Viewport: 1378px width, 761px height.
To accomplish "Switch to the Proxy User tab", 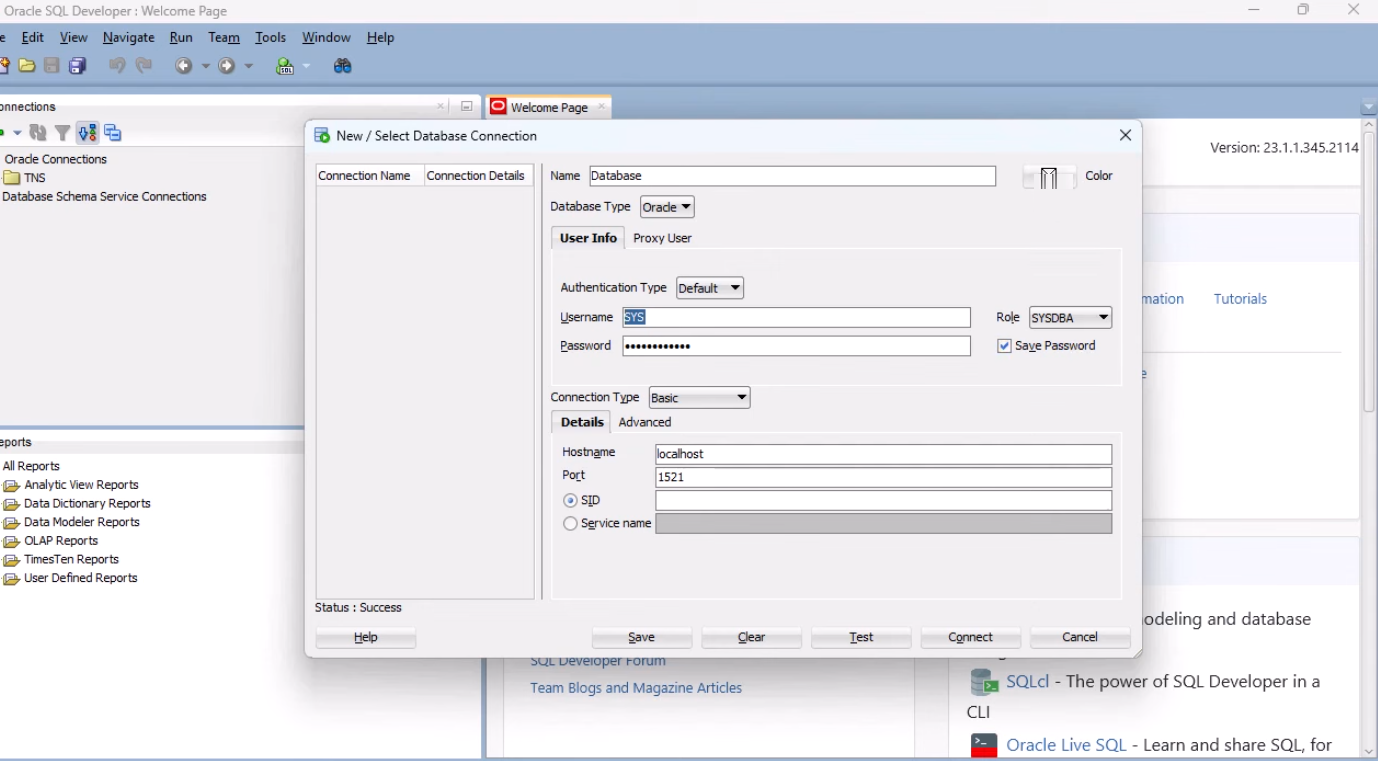I will pos(661,238).
